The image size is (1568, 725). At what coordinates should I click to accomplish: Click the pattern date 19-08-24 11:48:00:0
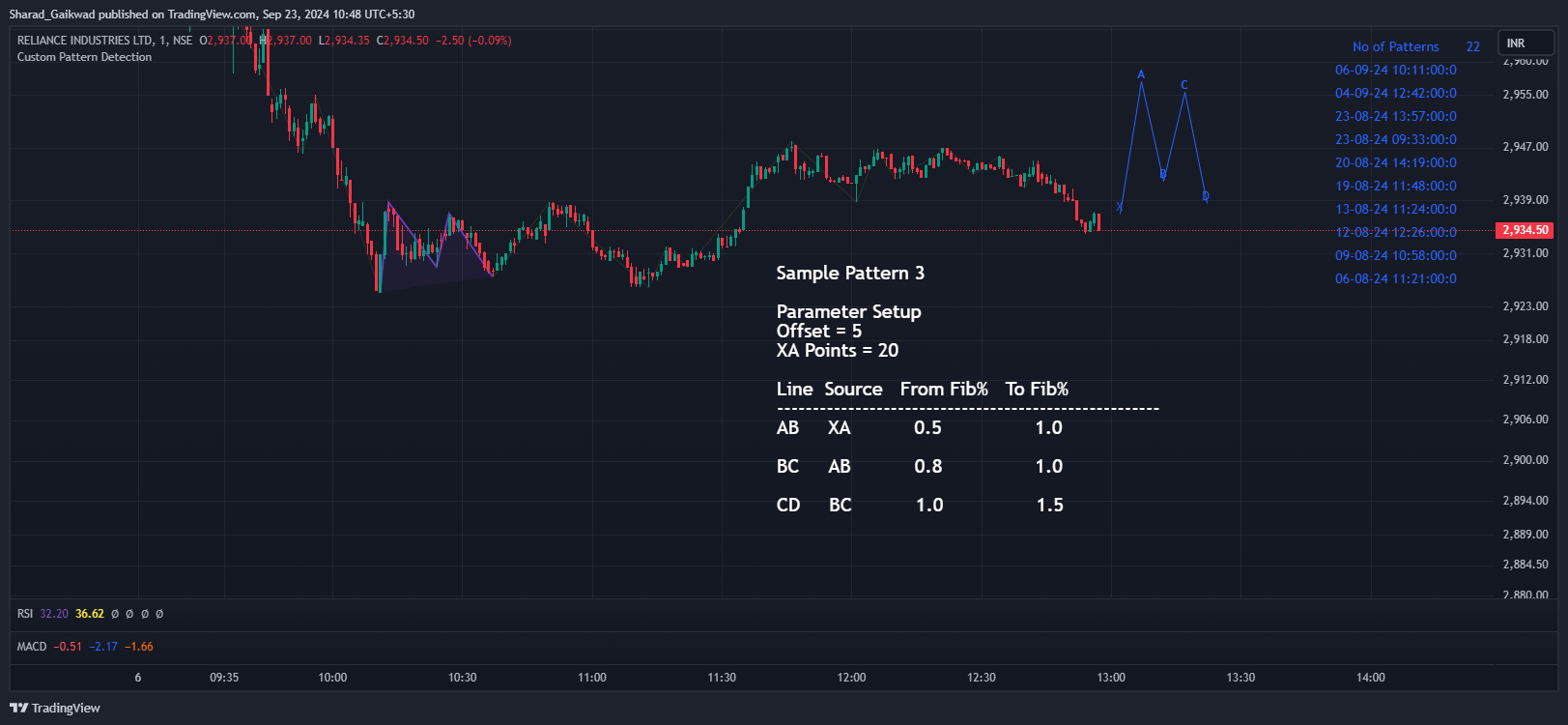(1395, 186)
